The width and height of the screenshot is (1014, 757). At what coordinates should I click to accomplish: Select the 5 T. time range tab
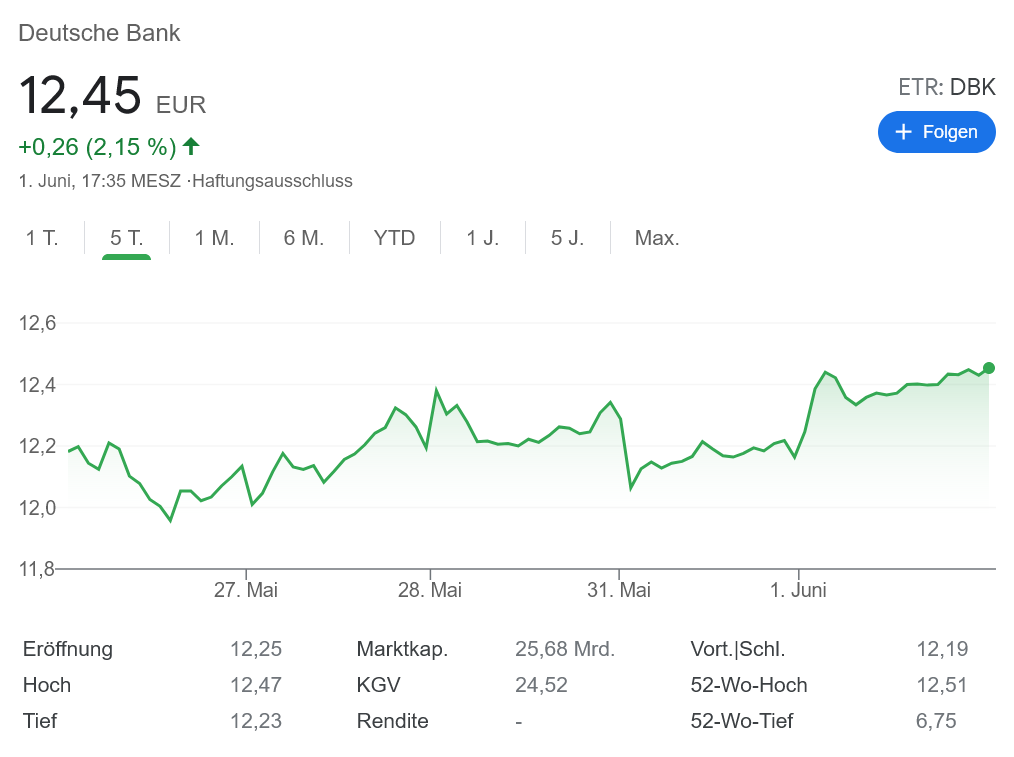(126, 238)
